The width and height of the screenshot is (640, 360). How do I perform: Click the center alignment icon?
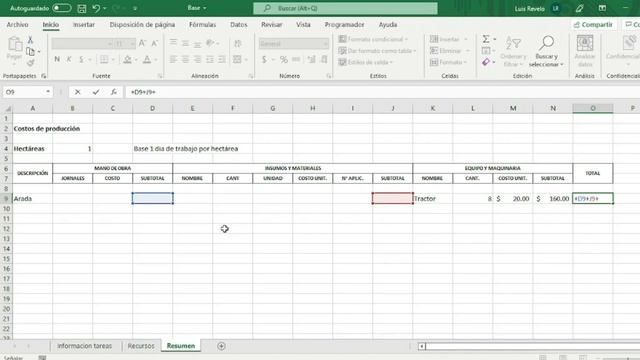point(185,60)
